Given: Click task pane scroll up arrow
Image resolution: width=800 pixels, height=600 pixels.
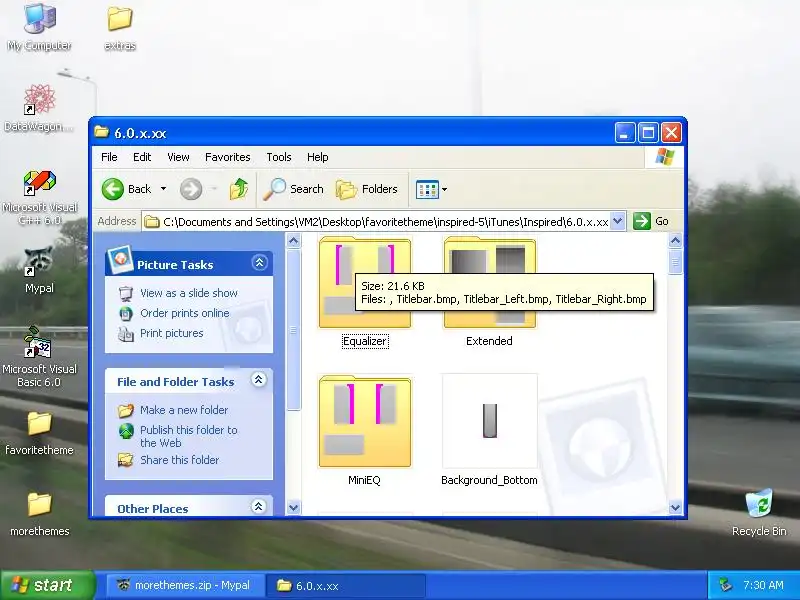Looking at the screenshot, I should click(293, 240).
